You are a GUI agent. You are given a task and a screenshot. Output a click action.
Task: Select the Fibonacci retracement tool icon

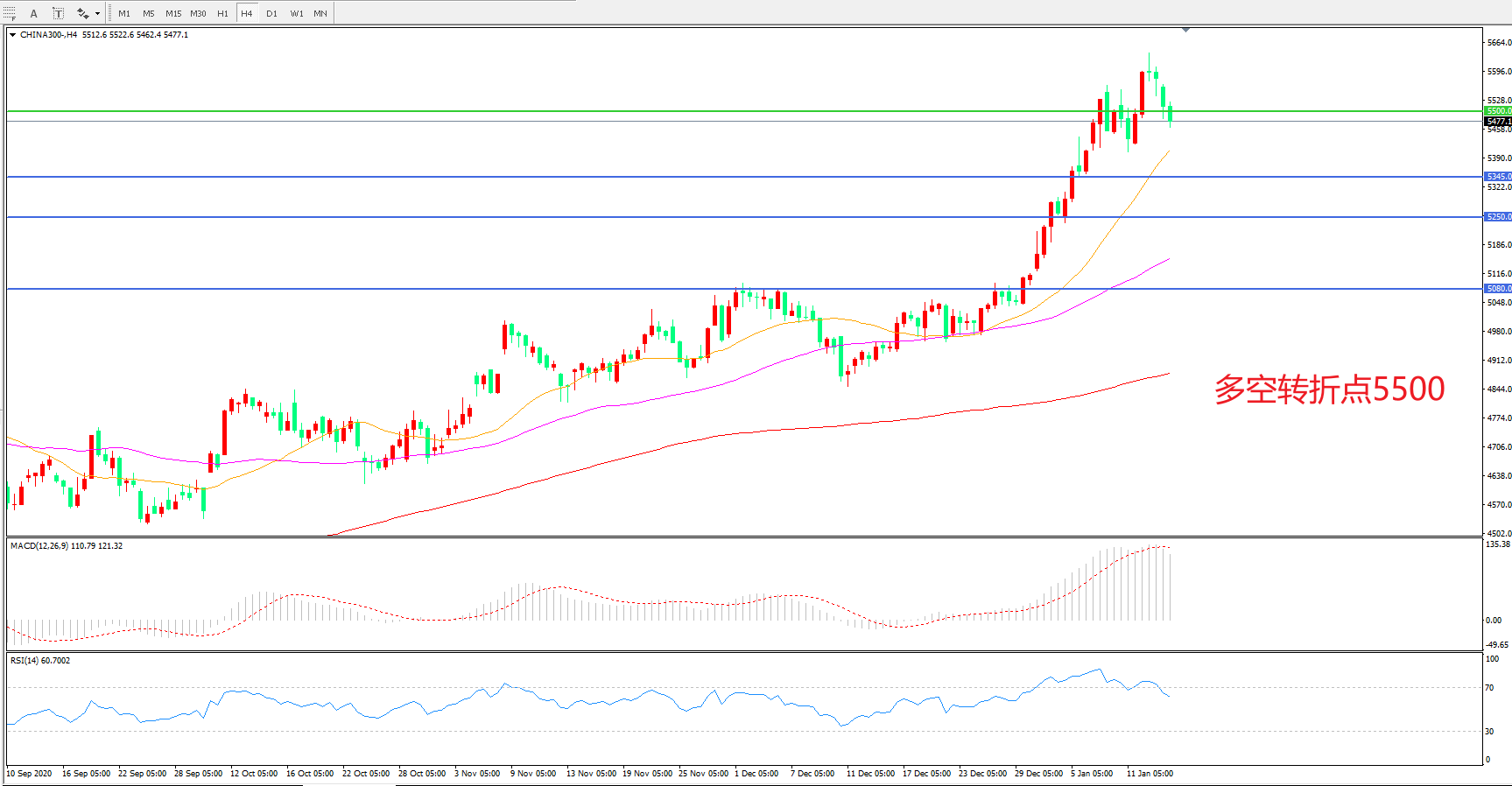10,13
